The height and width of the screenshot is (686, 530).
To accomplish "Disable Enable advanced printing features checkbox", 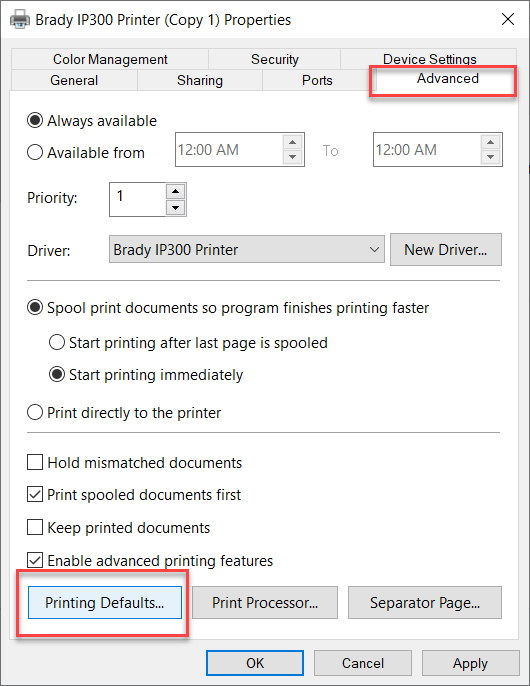I will (35, 560).
